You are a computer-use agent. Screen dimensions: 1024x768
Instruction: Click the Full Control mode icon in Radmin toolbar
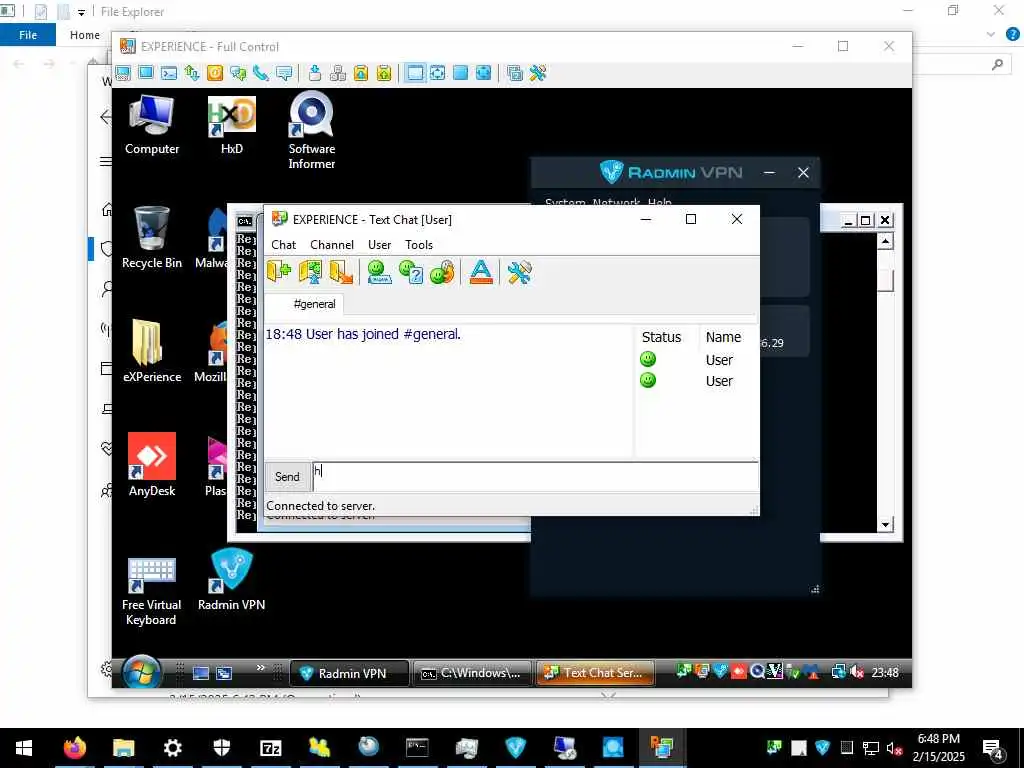click(x=123, y=73)
